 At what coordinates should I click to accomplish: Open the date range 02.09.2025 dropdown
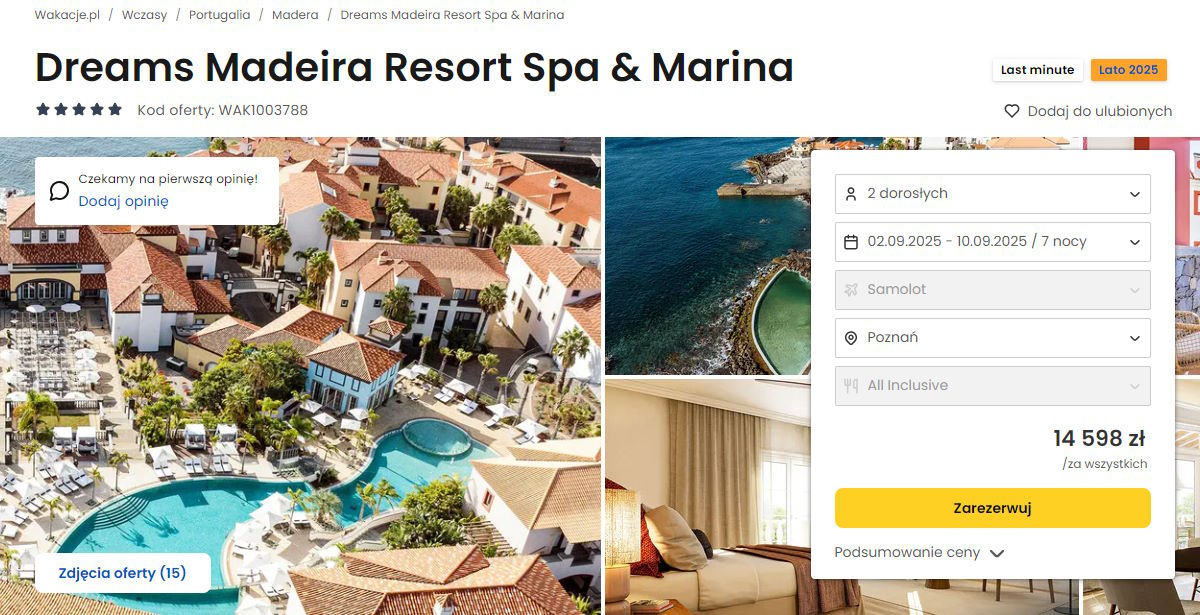(x=993, y=242)
